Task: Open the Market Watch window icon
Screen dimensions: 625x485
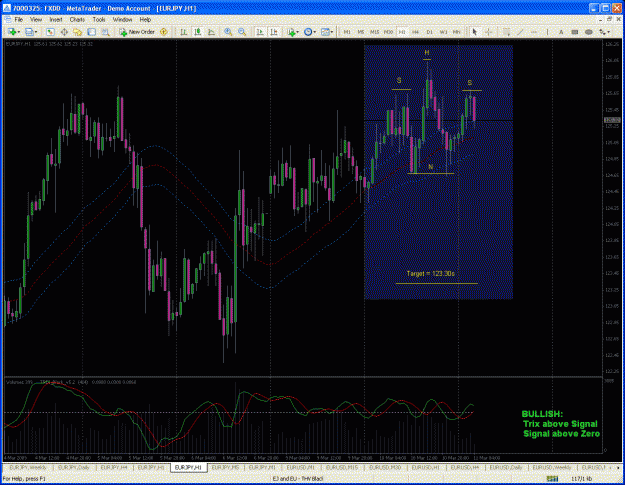Action: pos(50,32)
